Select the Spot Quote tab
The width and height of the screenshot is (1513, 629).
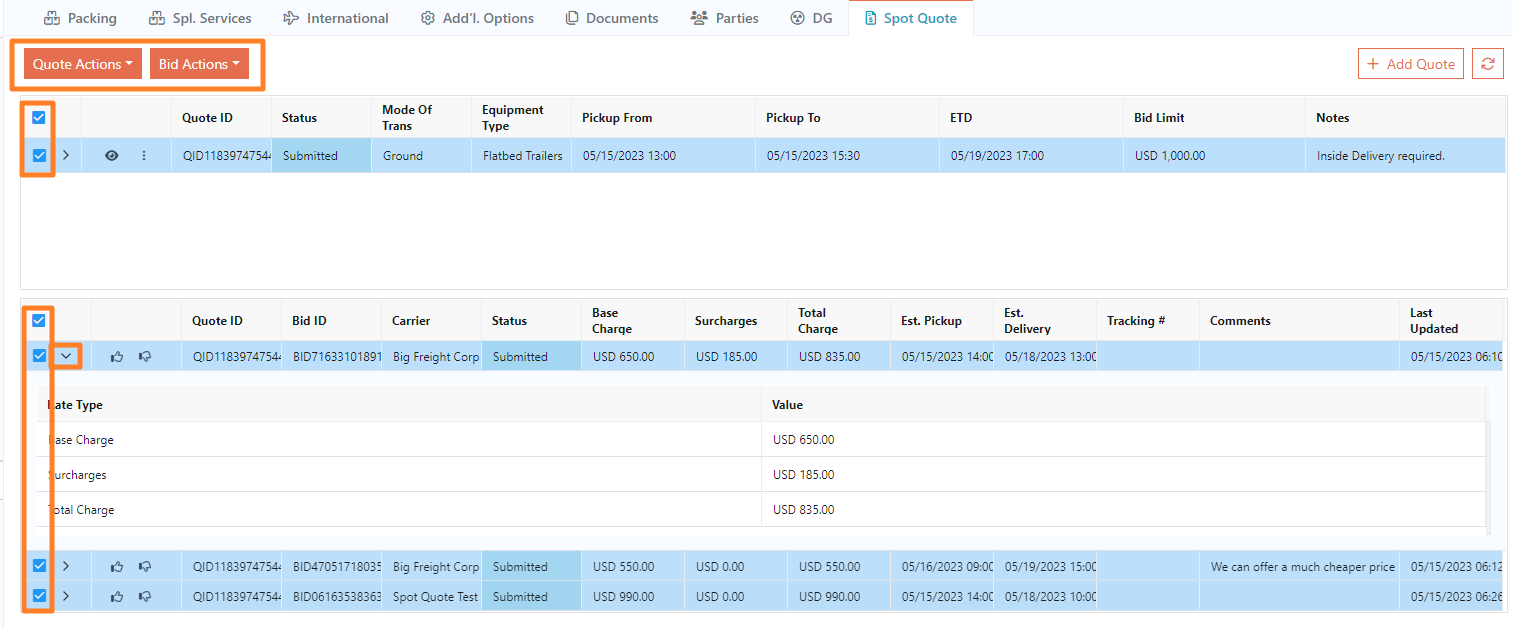[x=910, y=18]
